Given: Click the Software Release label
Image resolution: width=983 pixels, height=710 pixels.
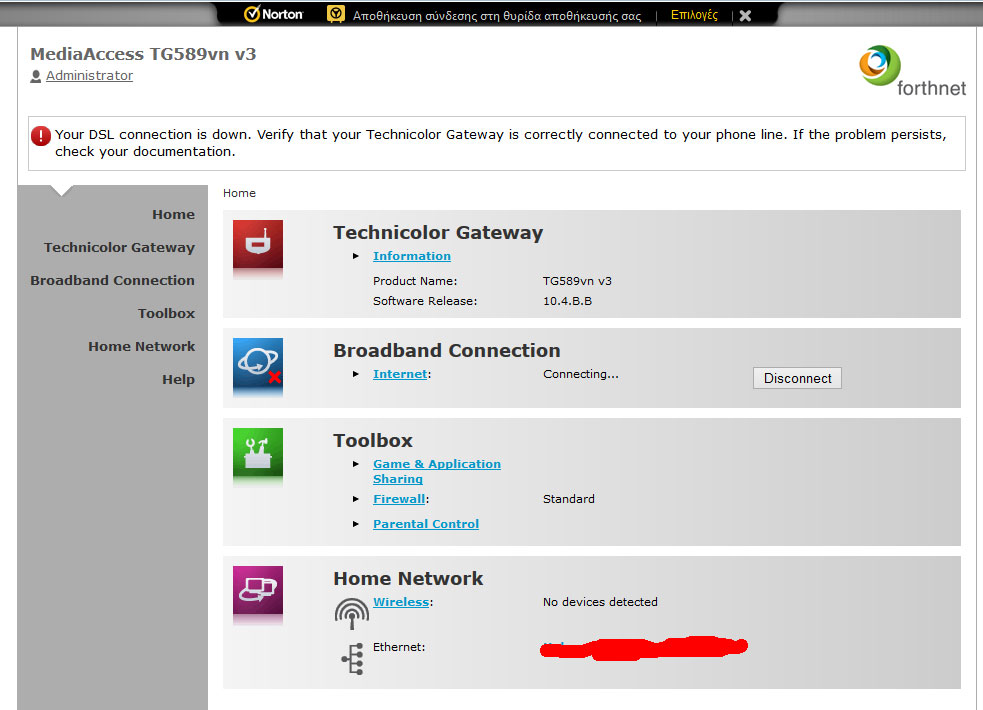Looking at the screenshot, I should (425, 301).
